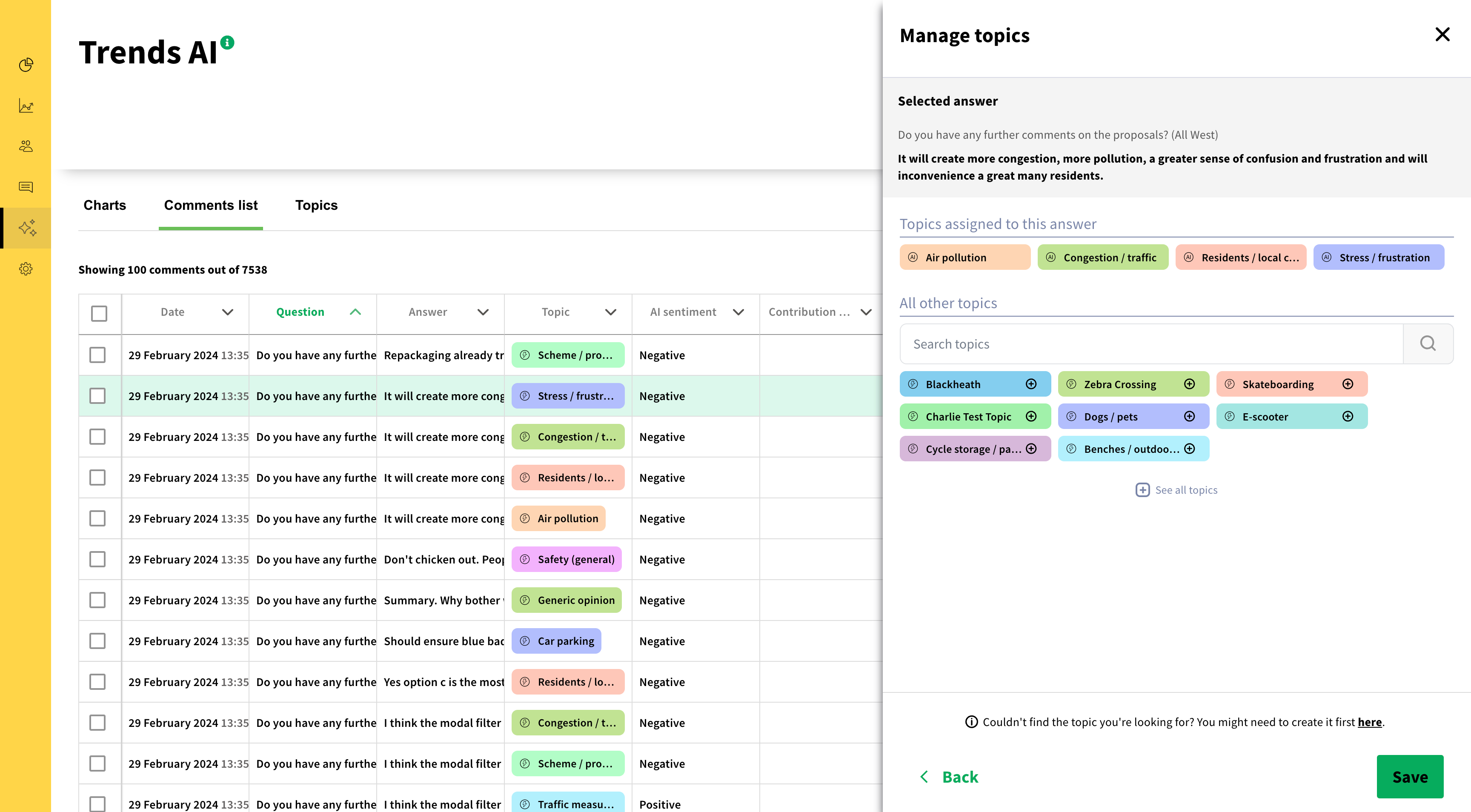
Task: Add the E-scooter topic with plus icon
Action: click(x=1348, y=417)
